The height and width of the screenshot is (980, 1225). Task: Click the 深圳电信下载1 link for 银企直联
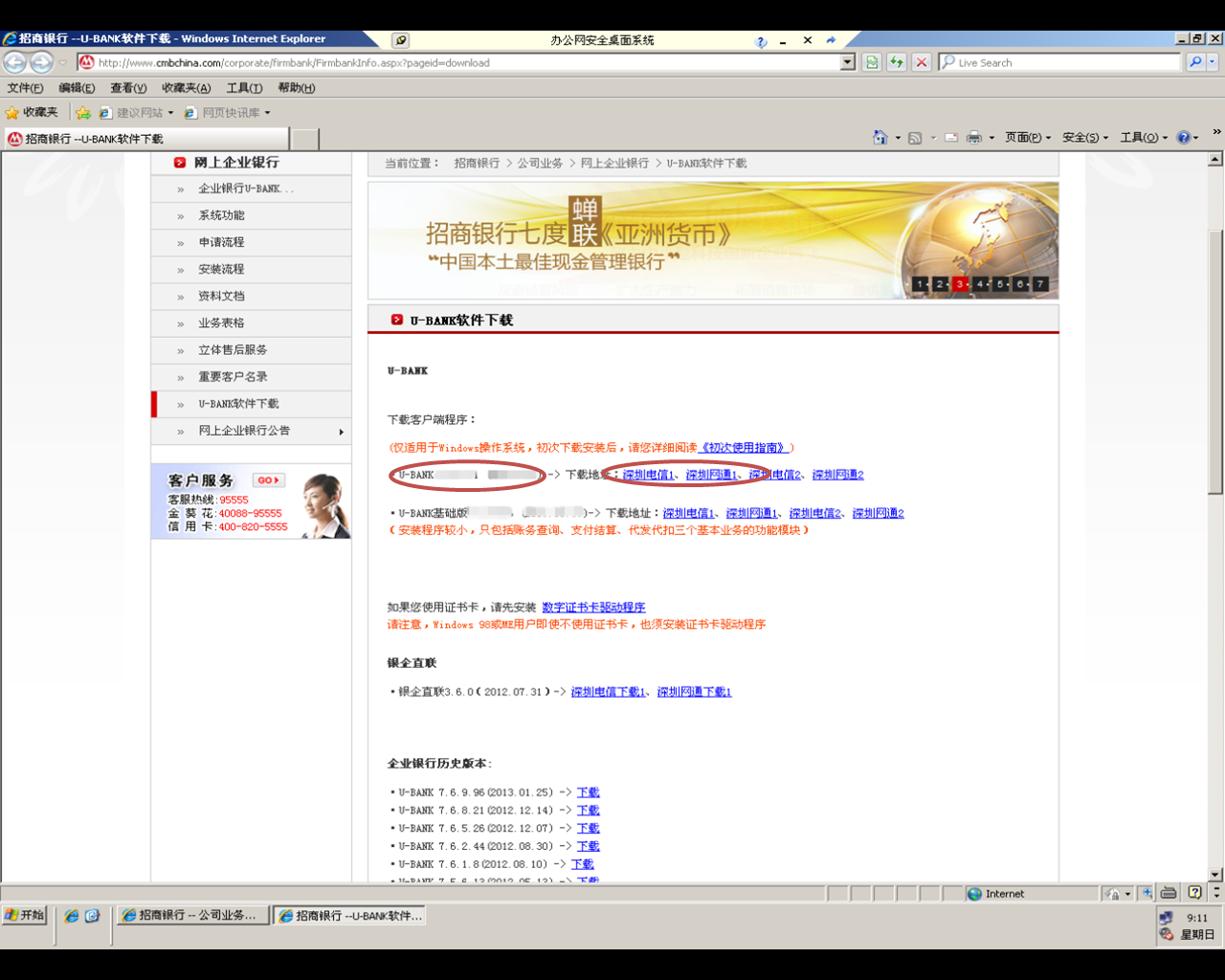coord(608,692)
